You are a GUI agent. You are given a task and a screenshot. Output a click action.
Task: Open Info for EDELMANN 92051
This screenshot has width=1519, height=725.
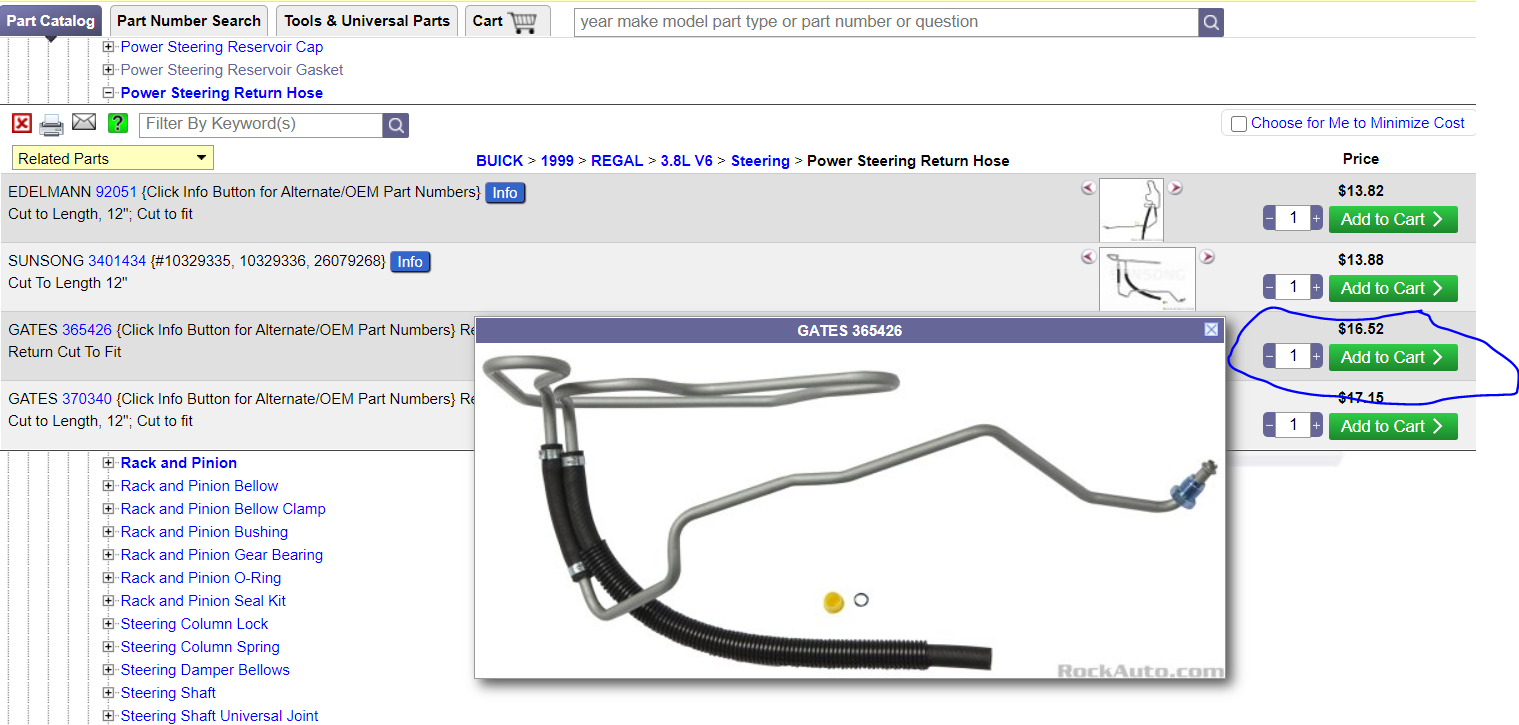click(505, 193)
